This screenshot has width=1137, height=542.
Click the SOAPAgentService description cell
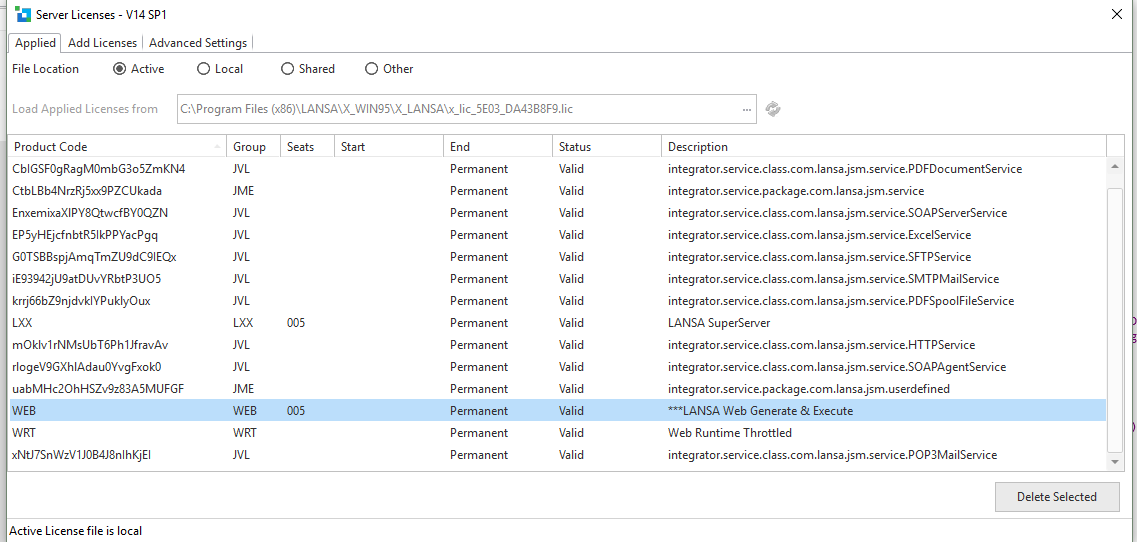point(837,367)
